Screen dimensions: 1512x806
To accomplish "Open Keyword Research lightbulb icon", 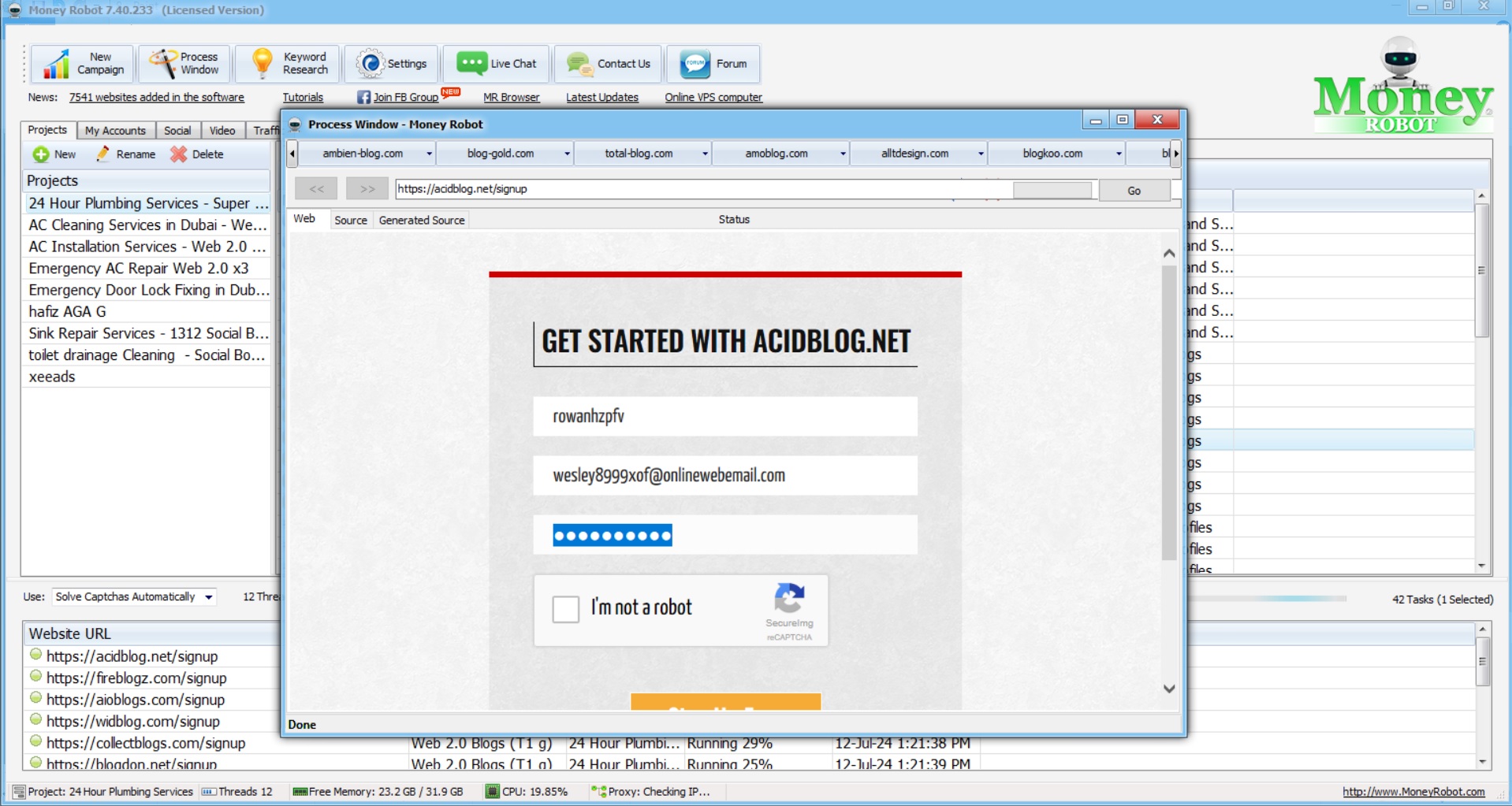I will pos(262,63).
